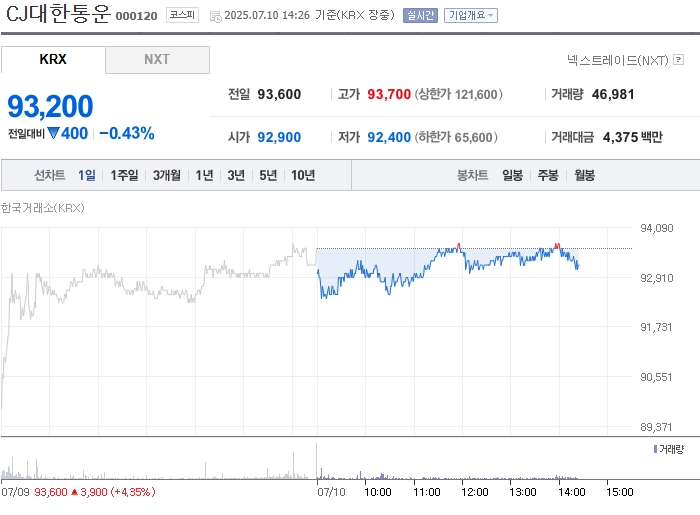Open the 넥스트레이드(NXT) help question icon
Viewport: 700px width, 515px height.
click(679, 59)
